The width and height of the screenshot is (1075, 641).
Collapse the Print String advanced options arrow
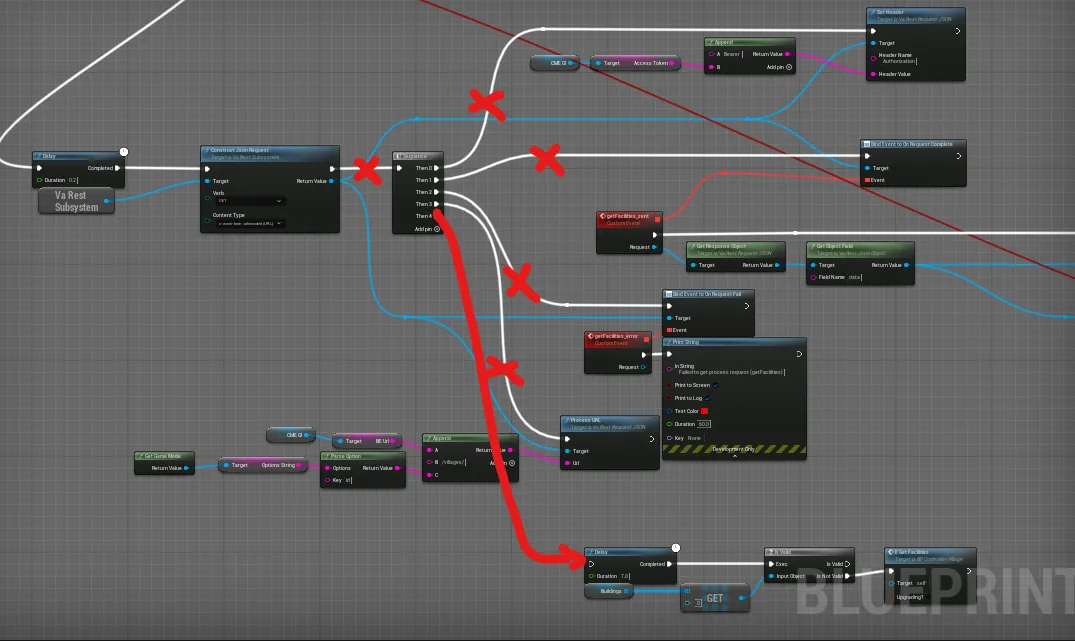734,456
